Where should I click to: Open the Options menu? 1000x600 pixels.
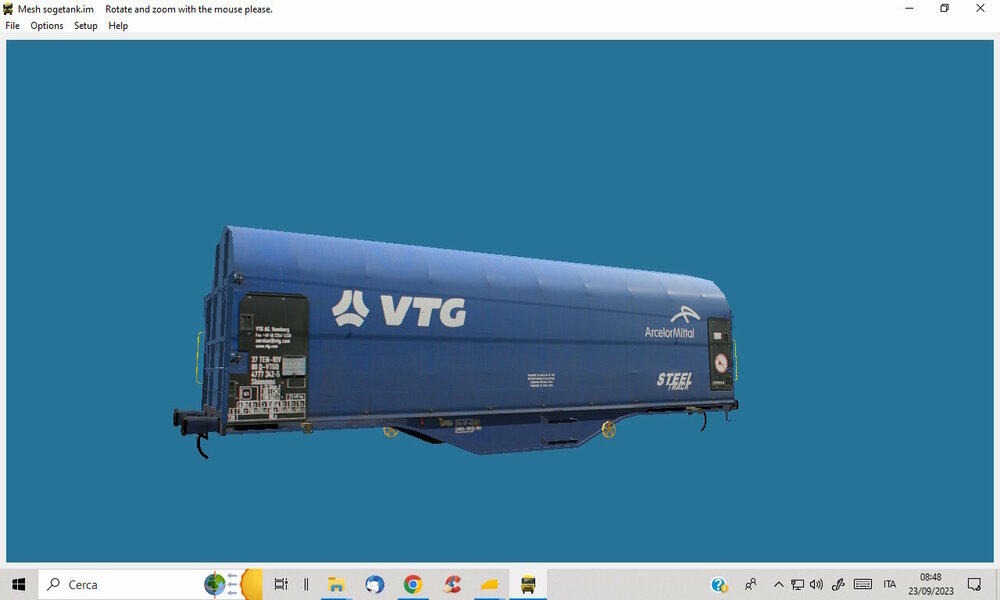click(x=47, y=26)
